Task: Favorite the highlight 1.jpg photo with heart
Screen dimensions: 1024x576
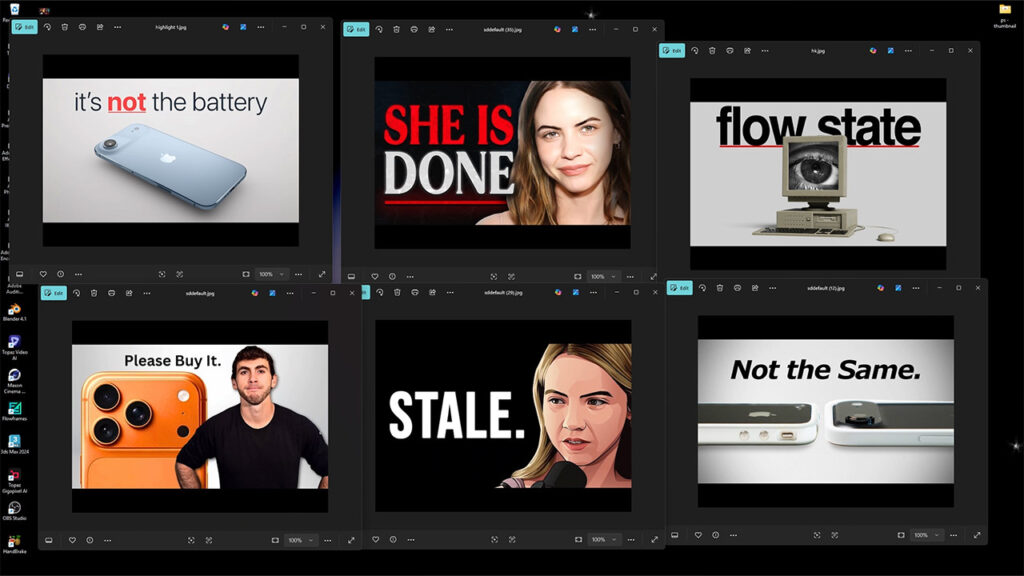Action: [x=43, y=273]
